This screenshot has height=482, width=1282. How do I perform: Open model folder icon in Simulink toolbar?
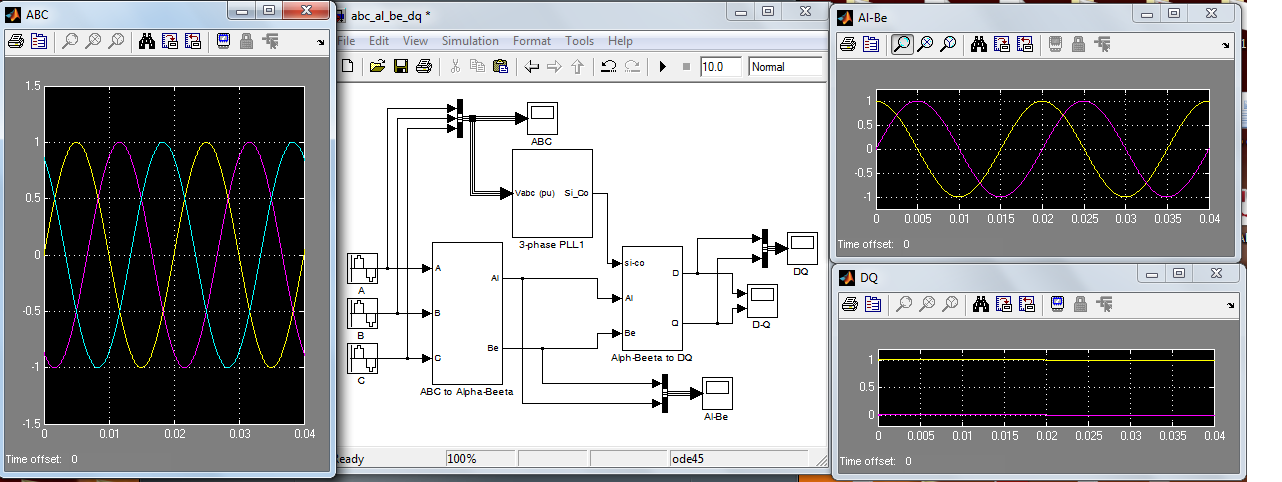(x=377, y=67)
